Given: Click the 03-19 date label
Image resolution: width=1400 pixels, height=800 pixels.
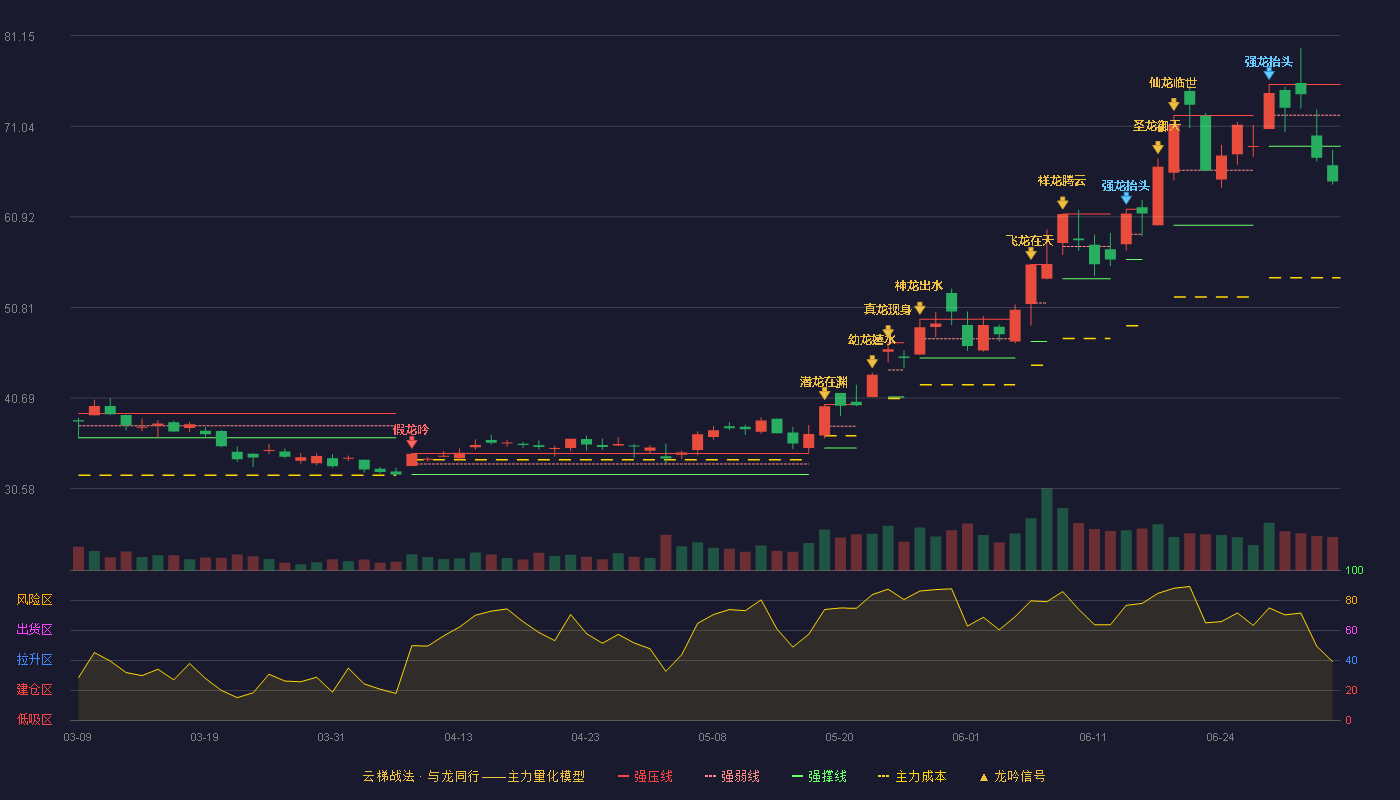Looking at the screenshot, I should [x=204, y=737].
